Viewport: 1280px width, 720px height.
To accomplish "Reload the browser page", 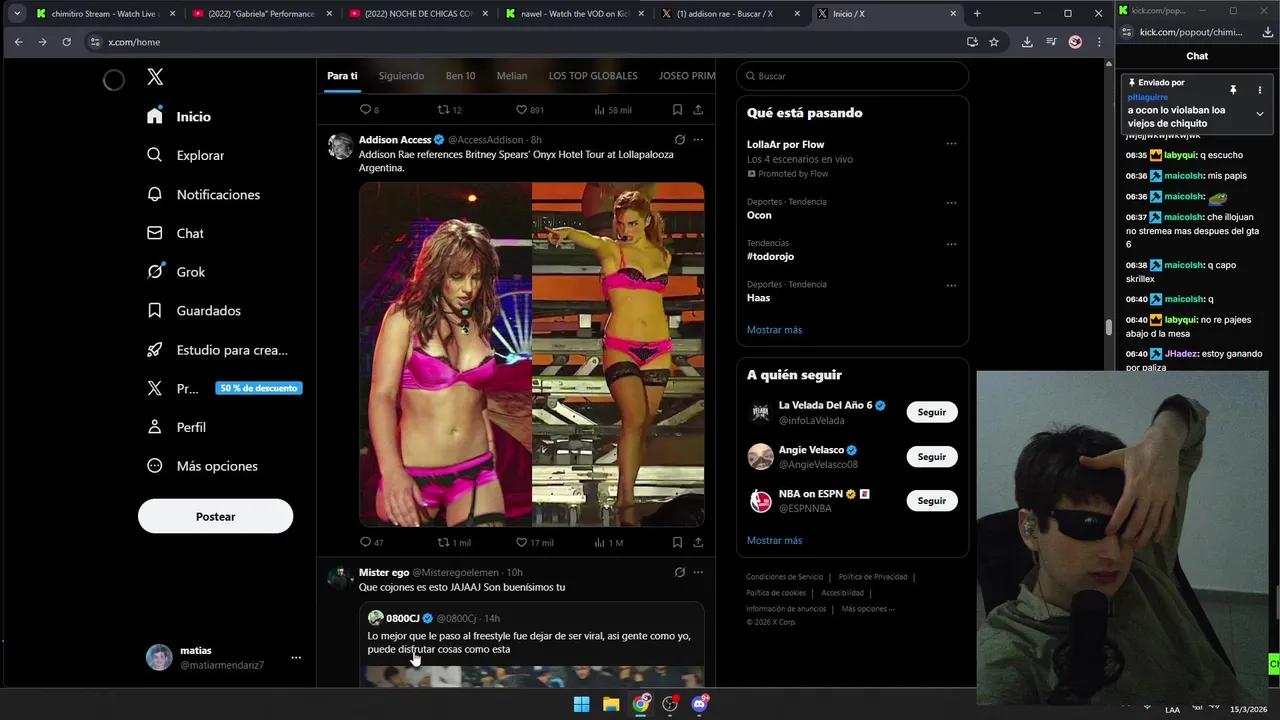I will click(66, 42).
